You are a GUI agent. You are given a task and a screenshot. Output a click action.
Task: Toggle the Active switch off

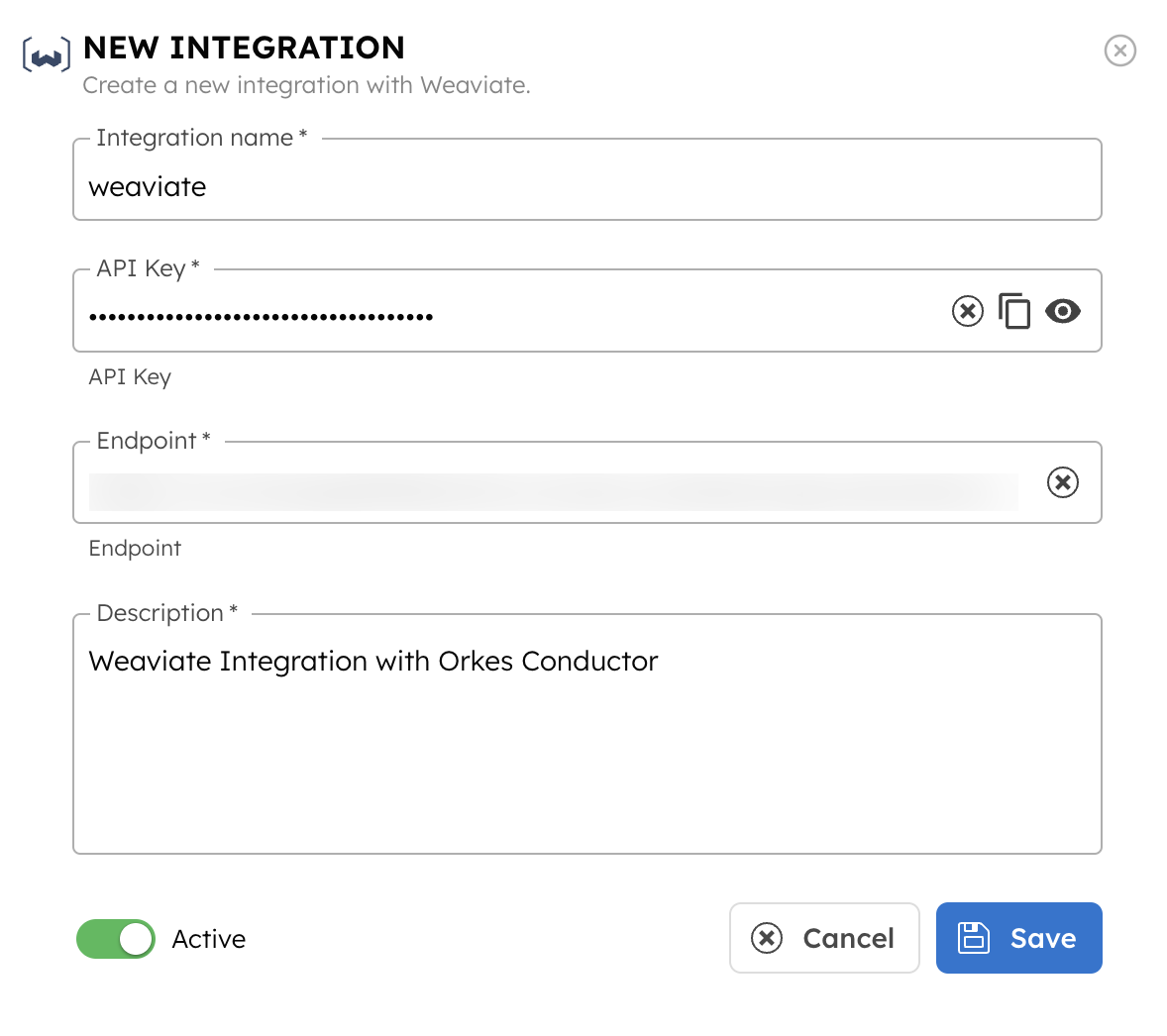(x=116, y=939)
